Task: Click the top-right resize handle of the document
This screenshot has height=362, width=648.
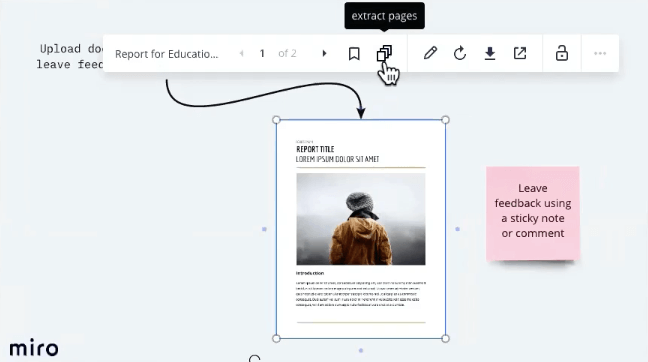Action: point(445,120)
